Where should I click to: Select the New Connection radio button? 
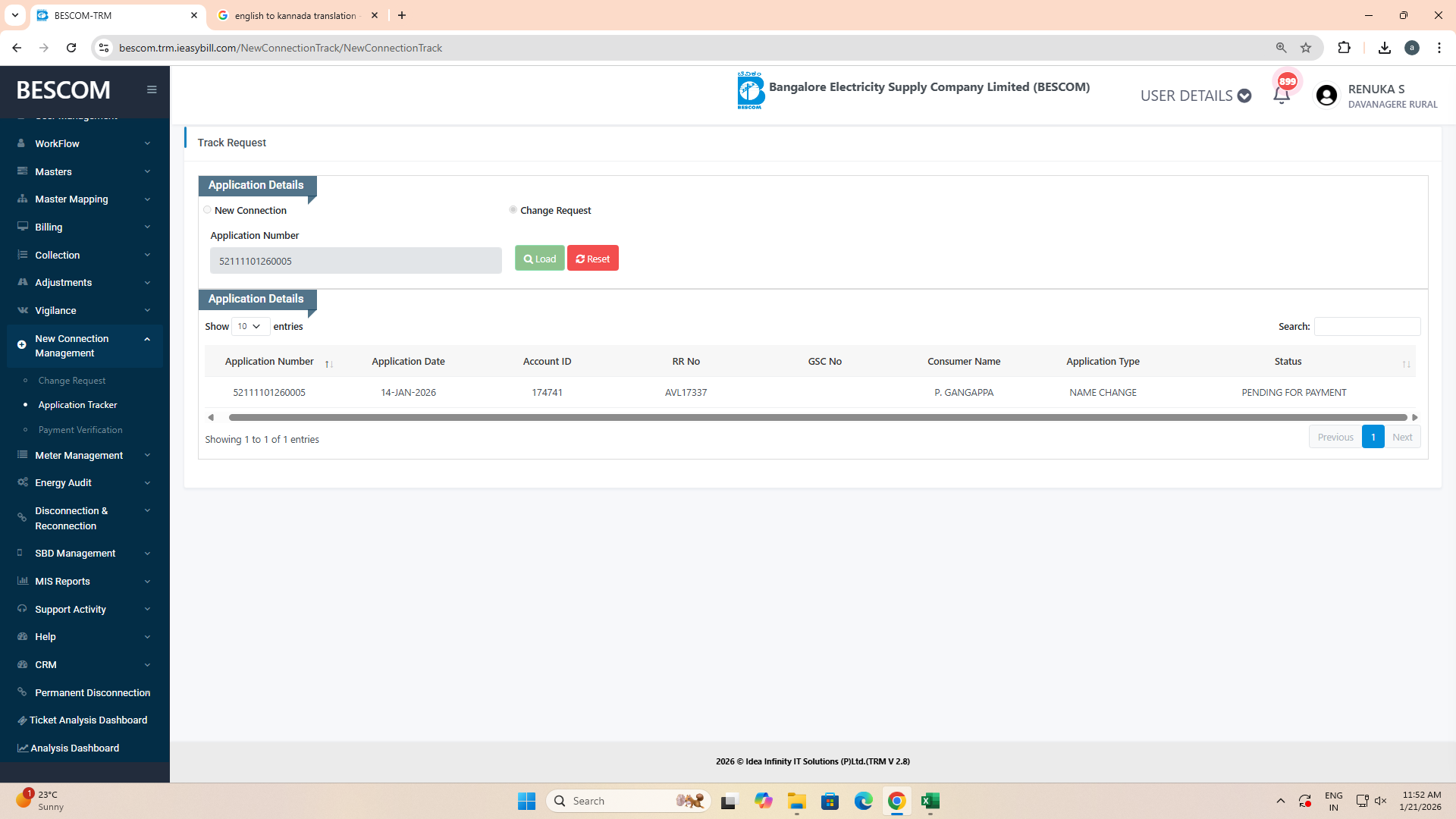click(207, 210)
